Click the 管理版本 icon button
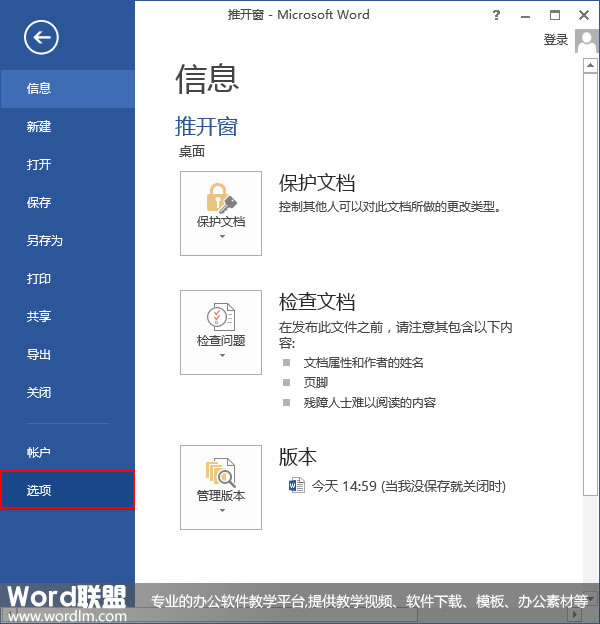 click(221, 488)
